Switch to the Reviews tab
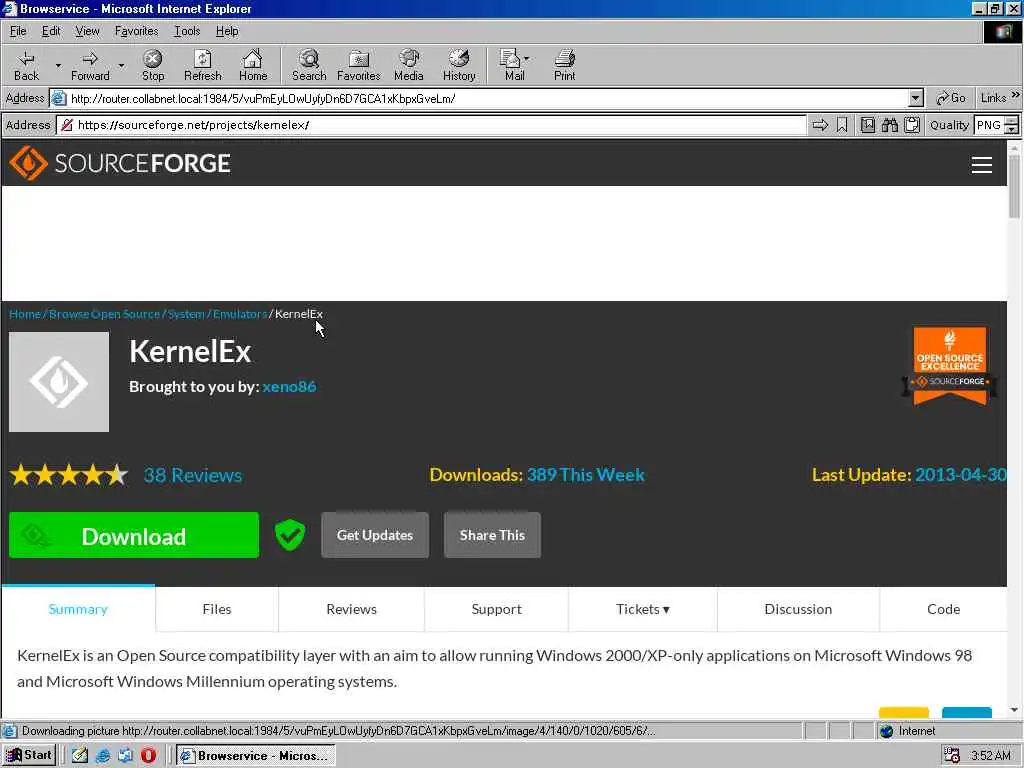Image resolution: width=1024 pixels, height=768 pixels. pos(351,609)
